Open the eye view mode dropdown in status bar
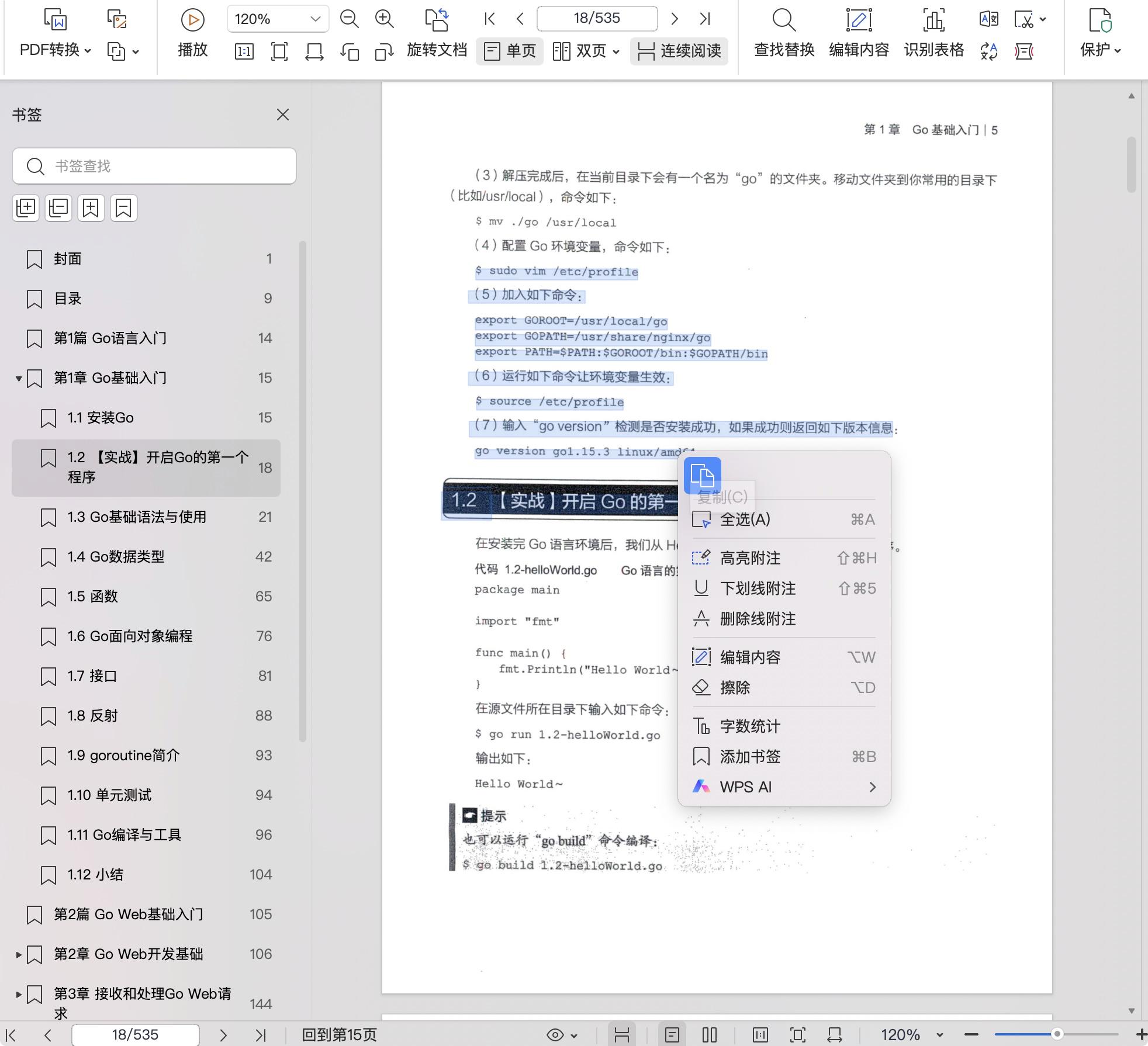Image resolution: width=1148 pixels, height=1046 pixels. (x=562, y=1035)
